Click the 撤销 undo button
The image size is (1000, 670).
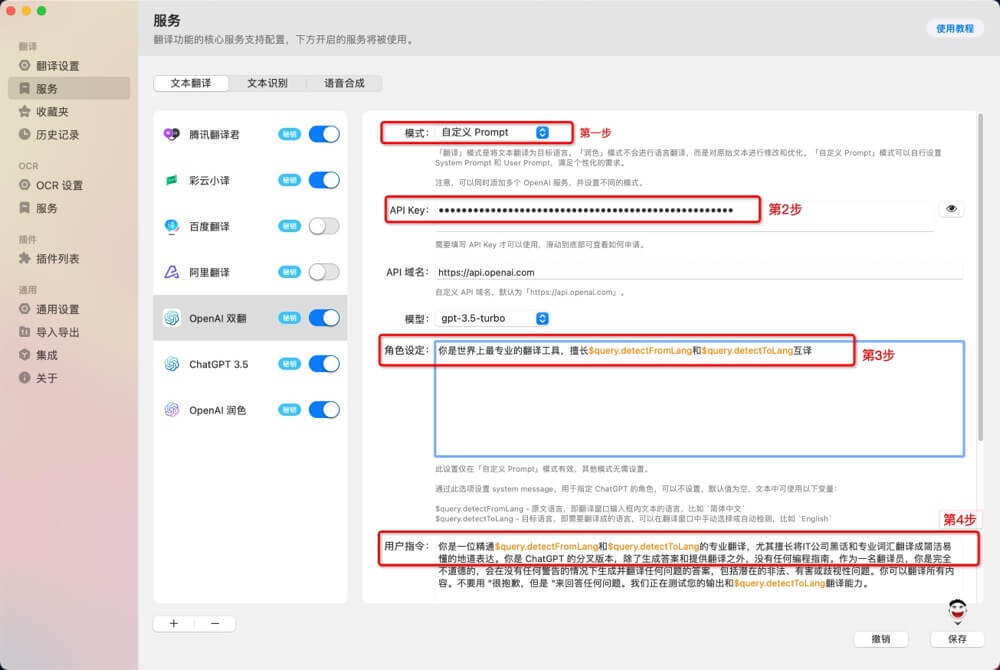(881, 639)
